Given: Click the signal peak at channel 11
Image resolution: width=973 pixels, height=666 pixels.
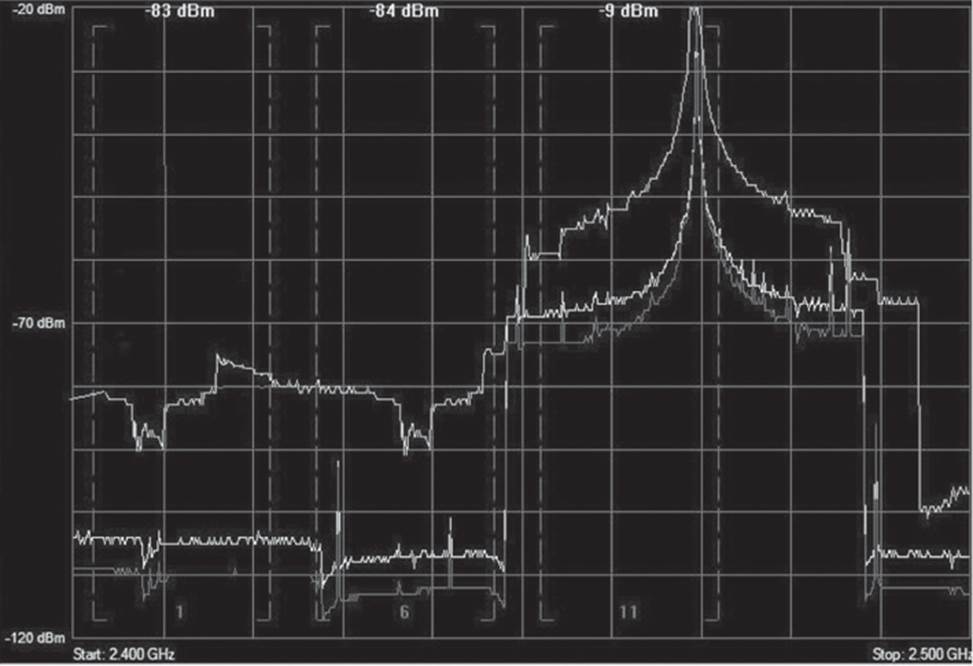Looking at the screenshot, I should click(696, 12).
